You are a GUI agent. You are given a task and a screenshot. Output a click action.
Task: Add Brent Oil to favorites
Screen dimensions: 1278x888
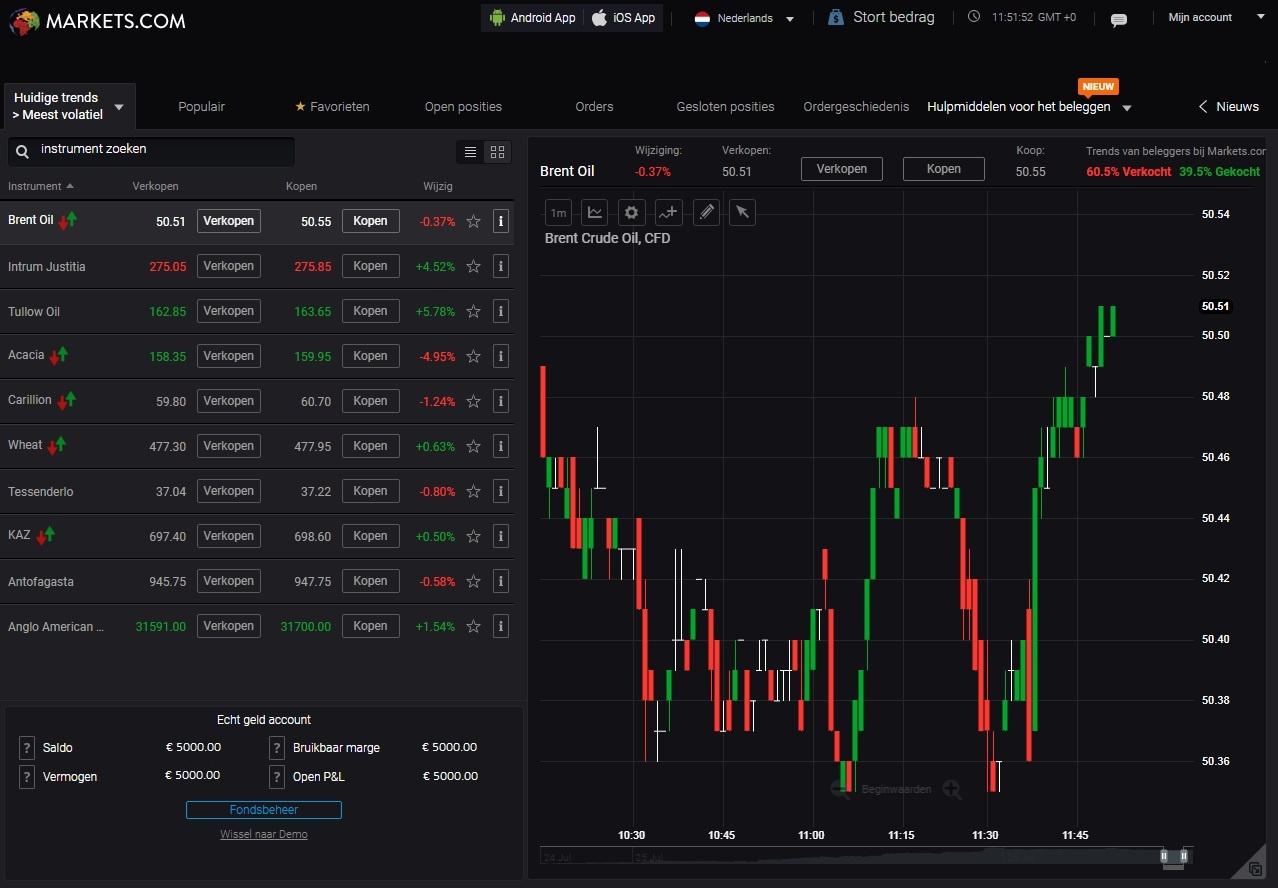click(x=474, y=221)
